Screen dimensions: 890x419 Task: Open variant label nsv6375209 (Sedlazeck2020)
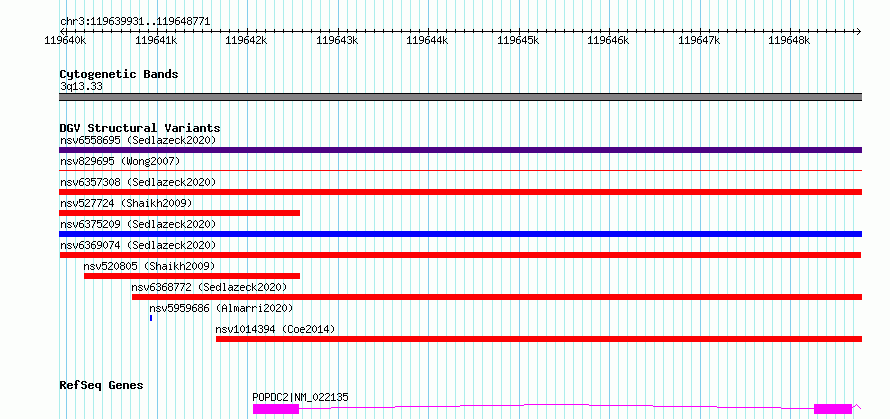(138, 224)
